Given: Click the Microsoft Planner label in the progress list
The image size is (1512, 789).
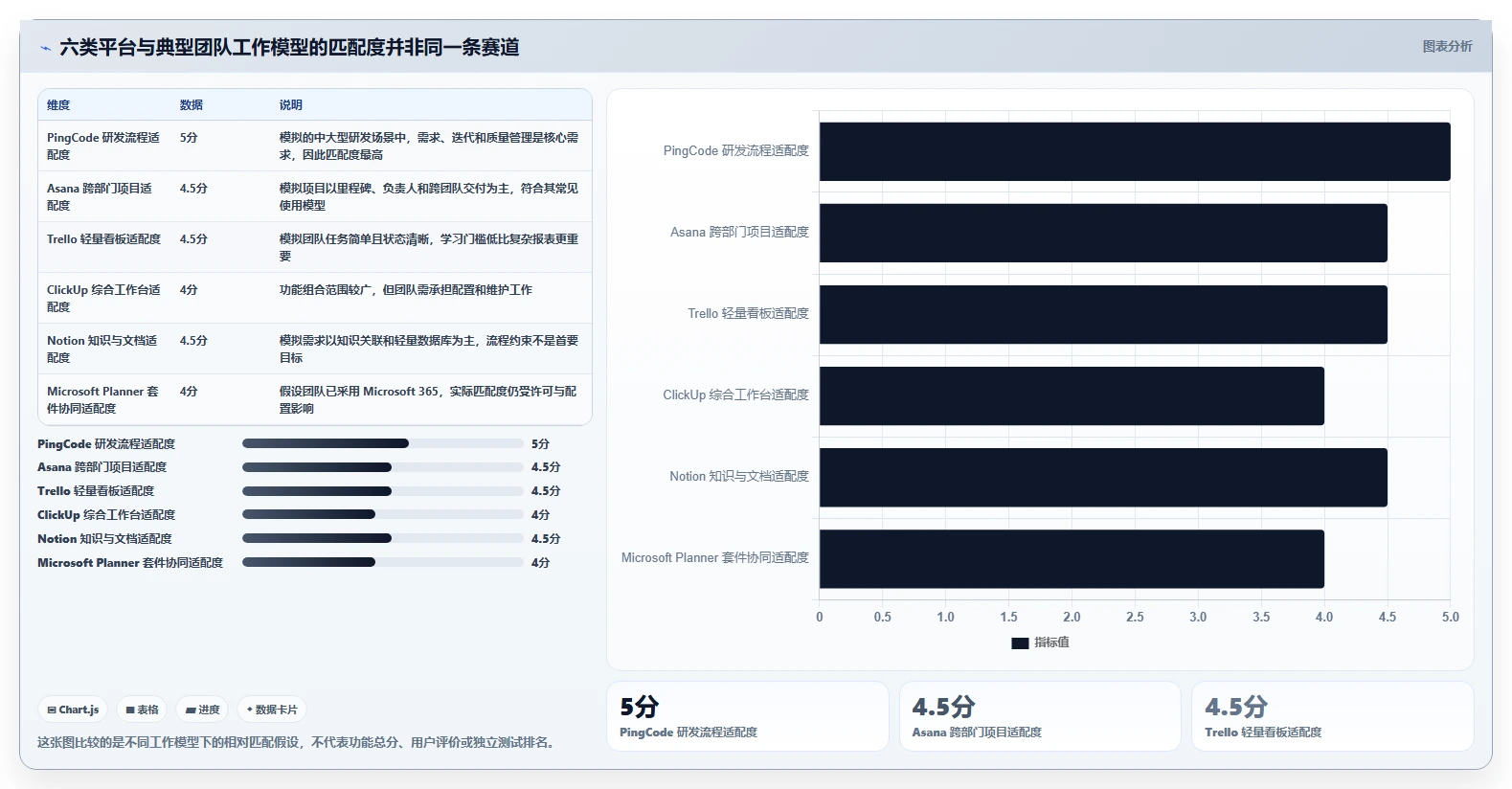Looking at the screenshot, I should [x=130, y=563].
